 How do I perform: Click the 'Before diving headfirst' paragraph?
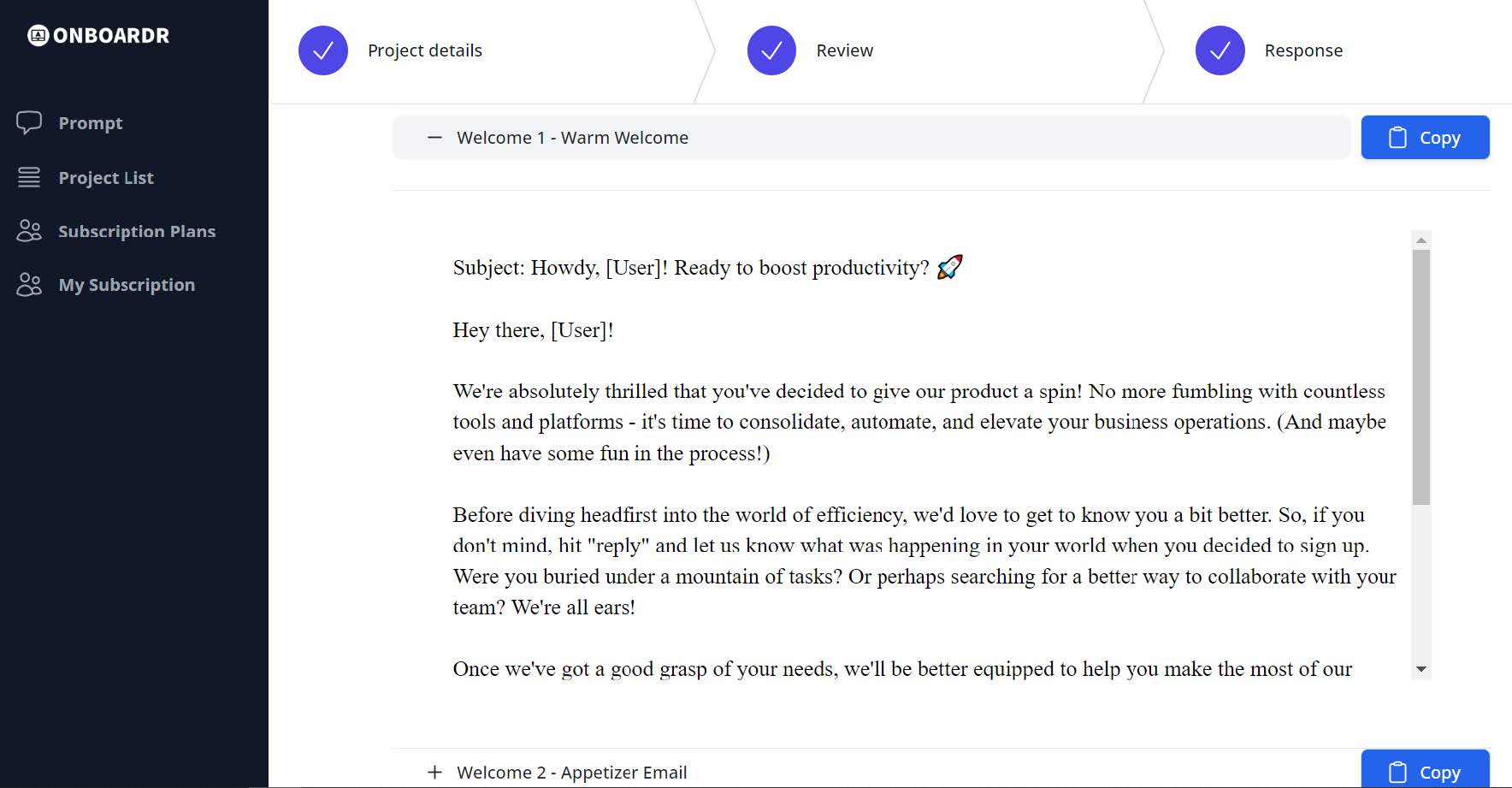tap(924, 561)
